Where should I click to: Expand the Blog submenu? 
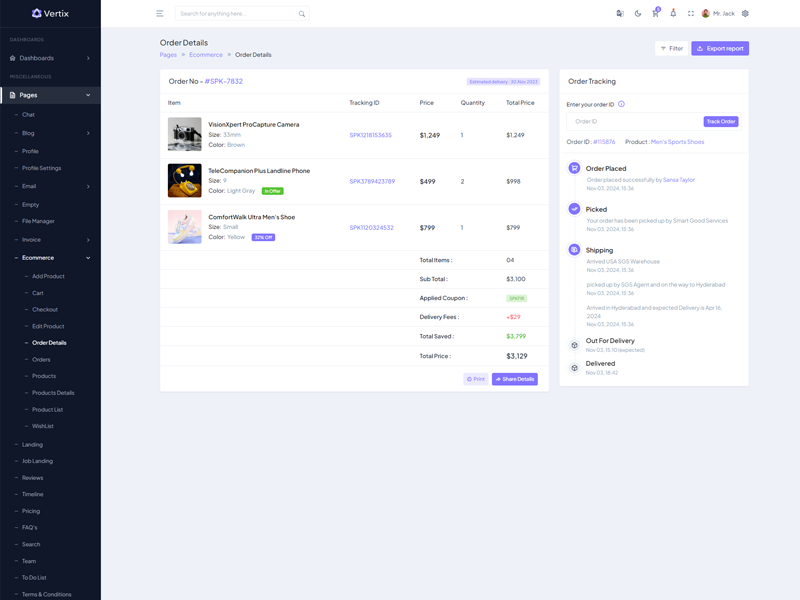tap(50, 133)
